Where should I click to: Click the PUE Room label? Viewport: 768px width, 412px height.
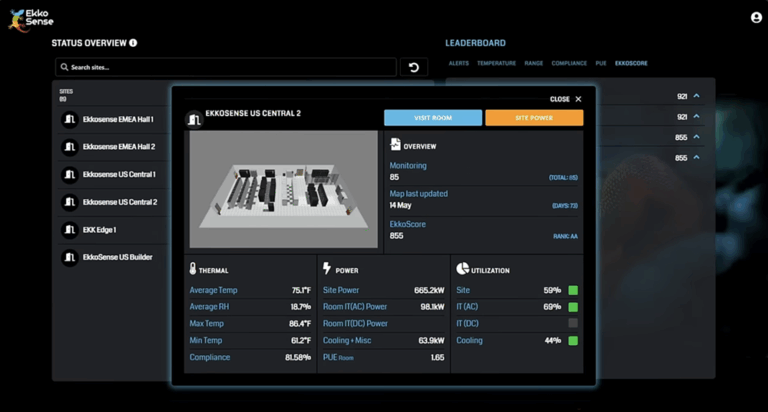338,357
